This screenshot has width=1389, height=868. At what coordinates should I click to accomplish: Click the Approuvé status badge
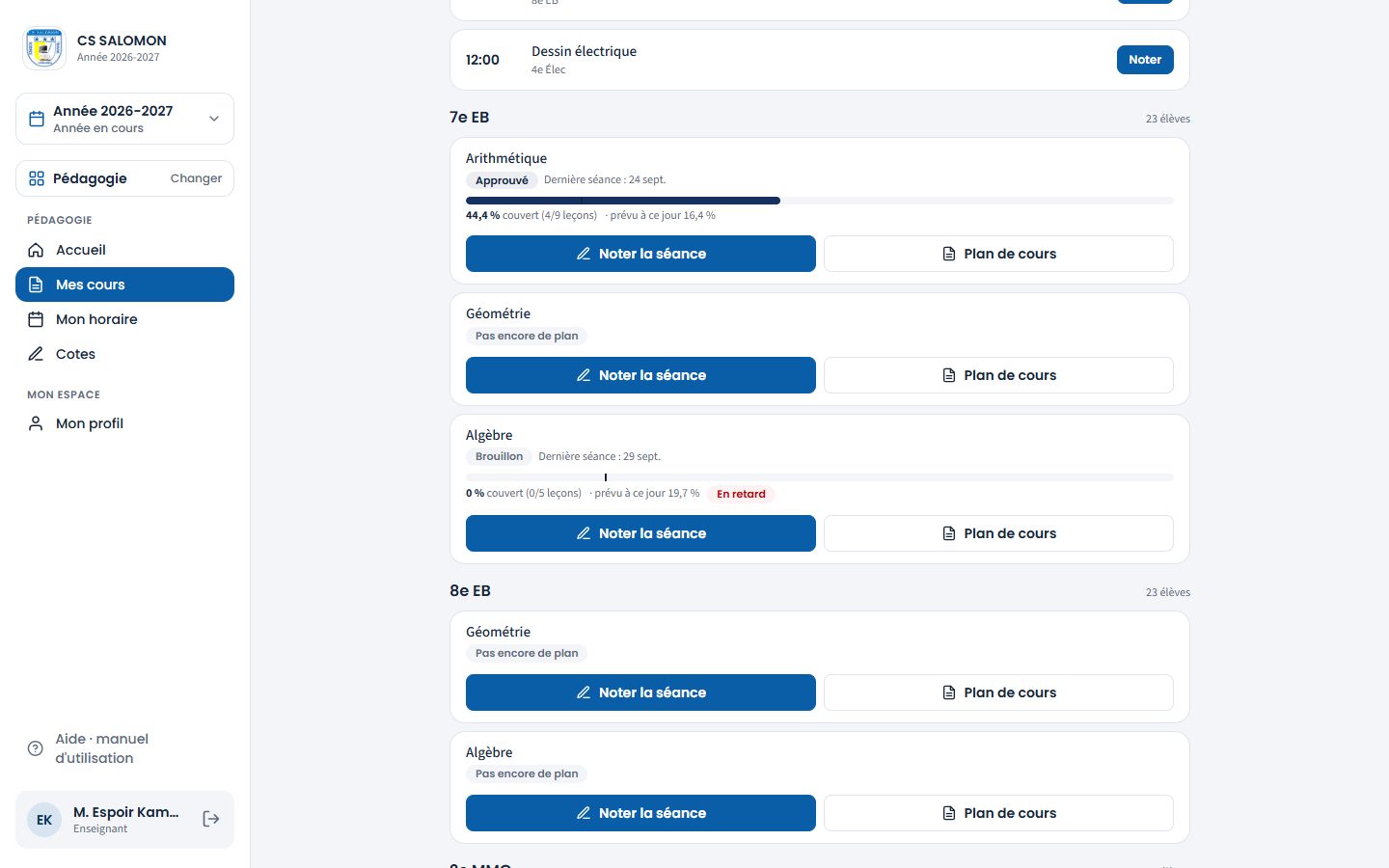[x=502, y=180]
